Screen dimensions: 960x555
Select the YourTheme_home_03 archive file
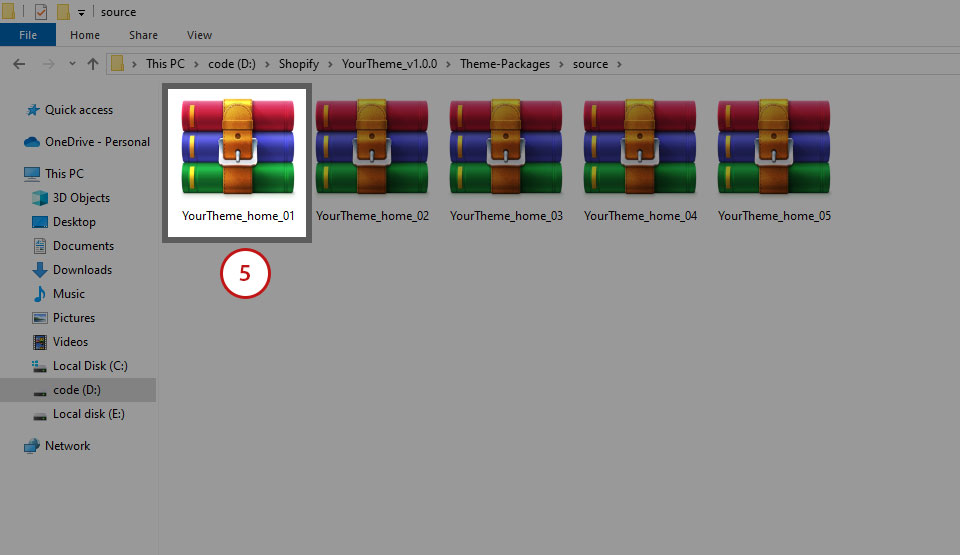506,148
